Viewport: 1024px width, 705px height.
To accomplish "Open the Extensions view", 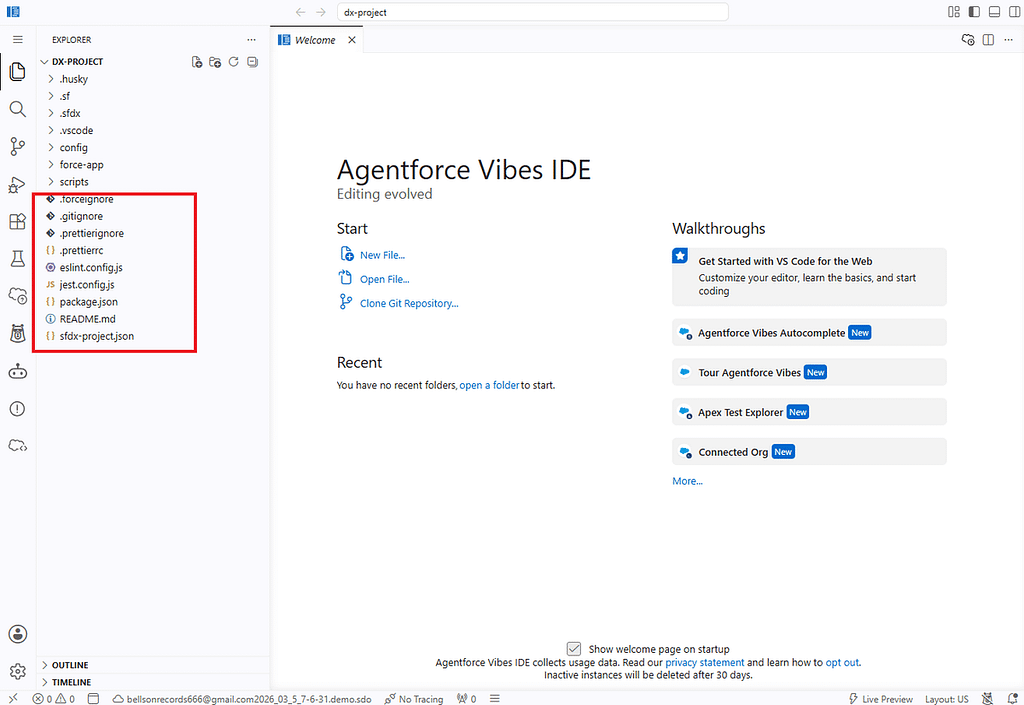I will tap(18, 221).
